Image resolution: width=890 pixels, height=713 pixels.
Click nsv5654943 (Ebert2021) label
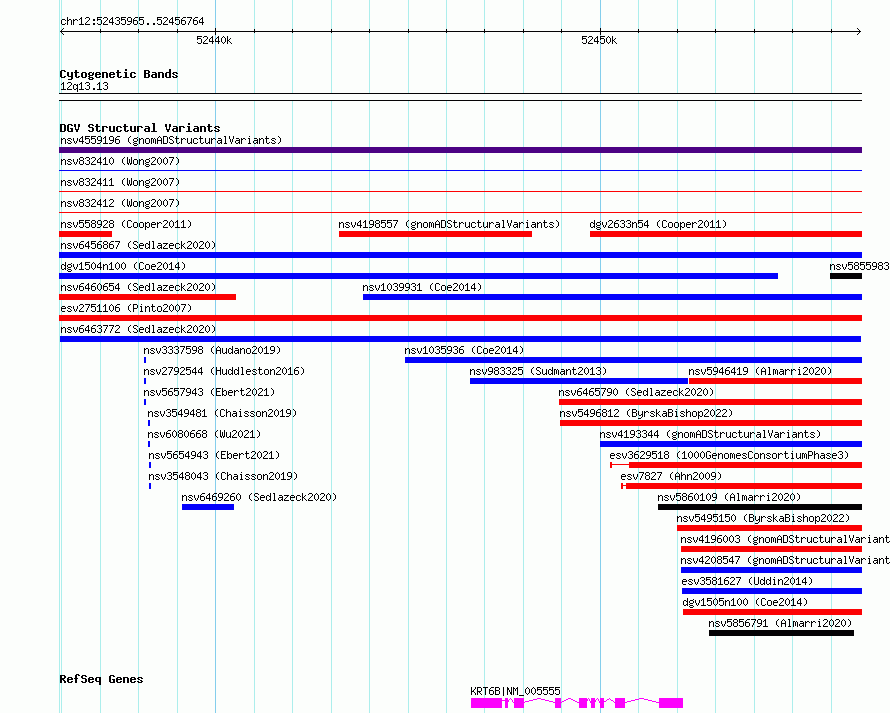pyautogui.click(x=214, y=455)
